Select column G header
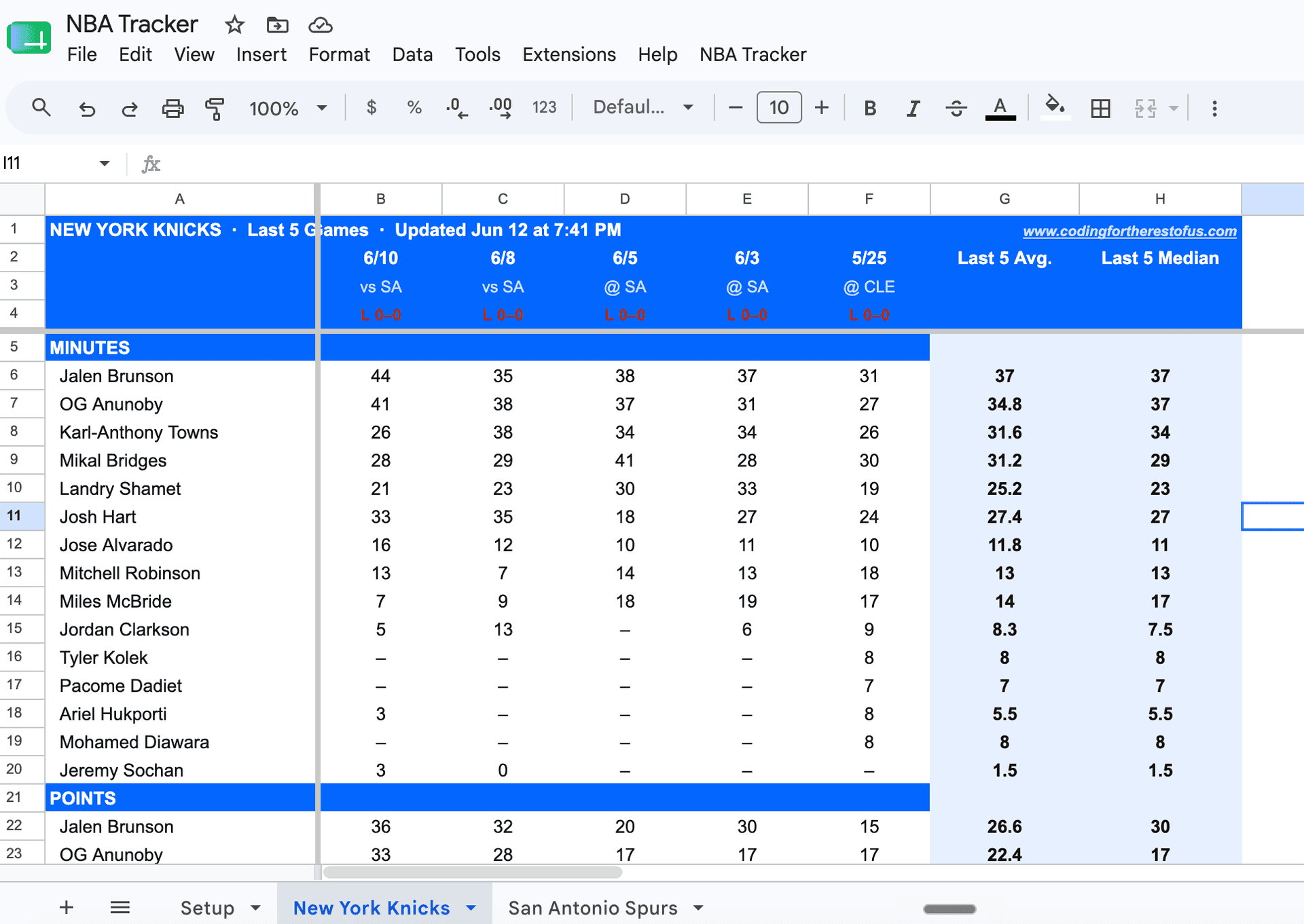This screenshot has width=1304, height=924. click(1004, 199)
